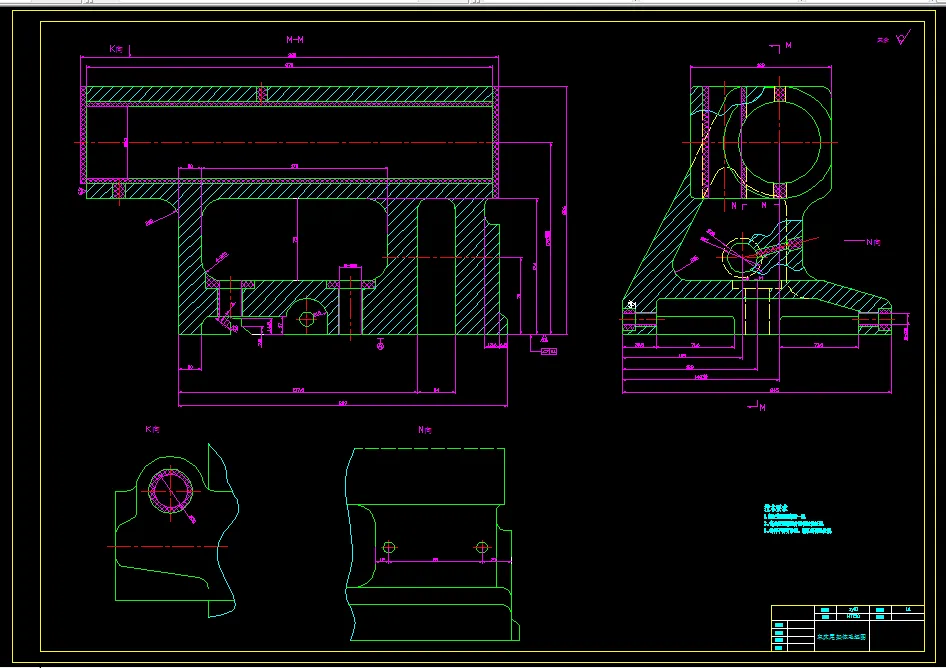This screenshot has height=668, width=946.
Task: Pick the small yellow circle in the right view
Action: coord(741,256)
